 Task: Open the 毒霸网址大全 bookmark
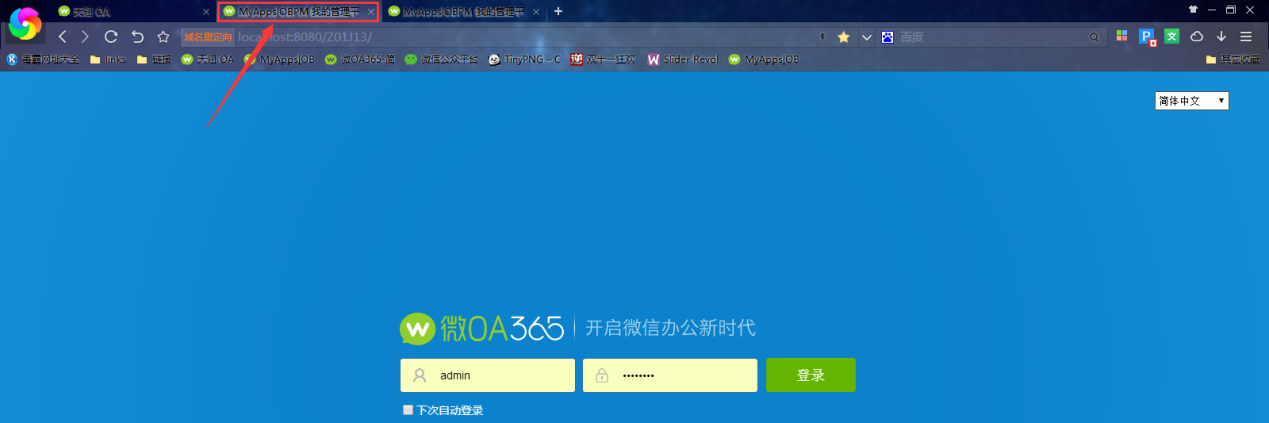coord(43,59)
